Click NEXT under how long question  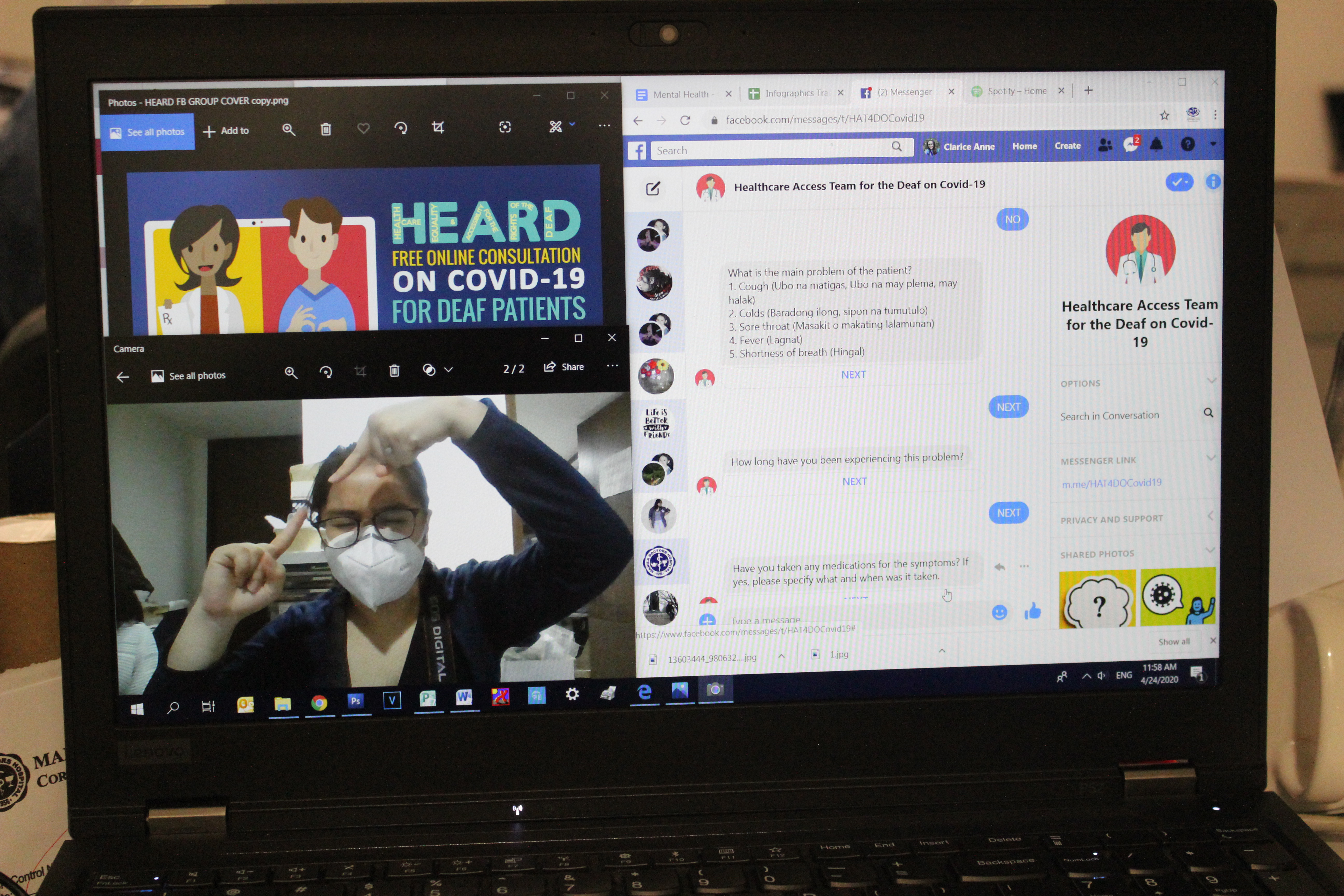click(x=854, y=482)
